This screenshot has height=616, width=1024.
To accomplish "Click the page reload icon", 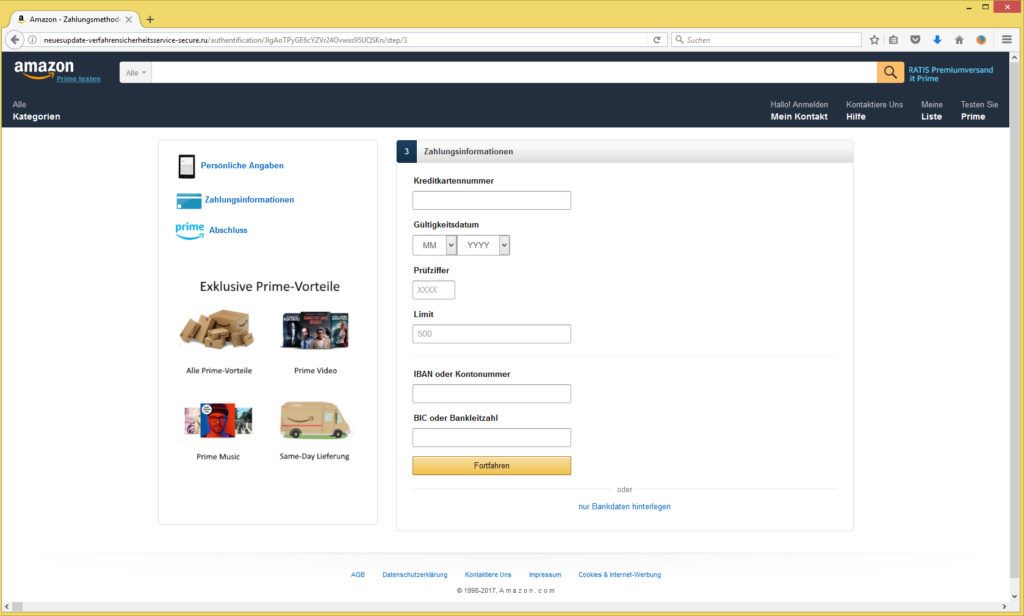I will (657, 40).
